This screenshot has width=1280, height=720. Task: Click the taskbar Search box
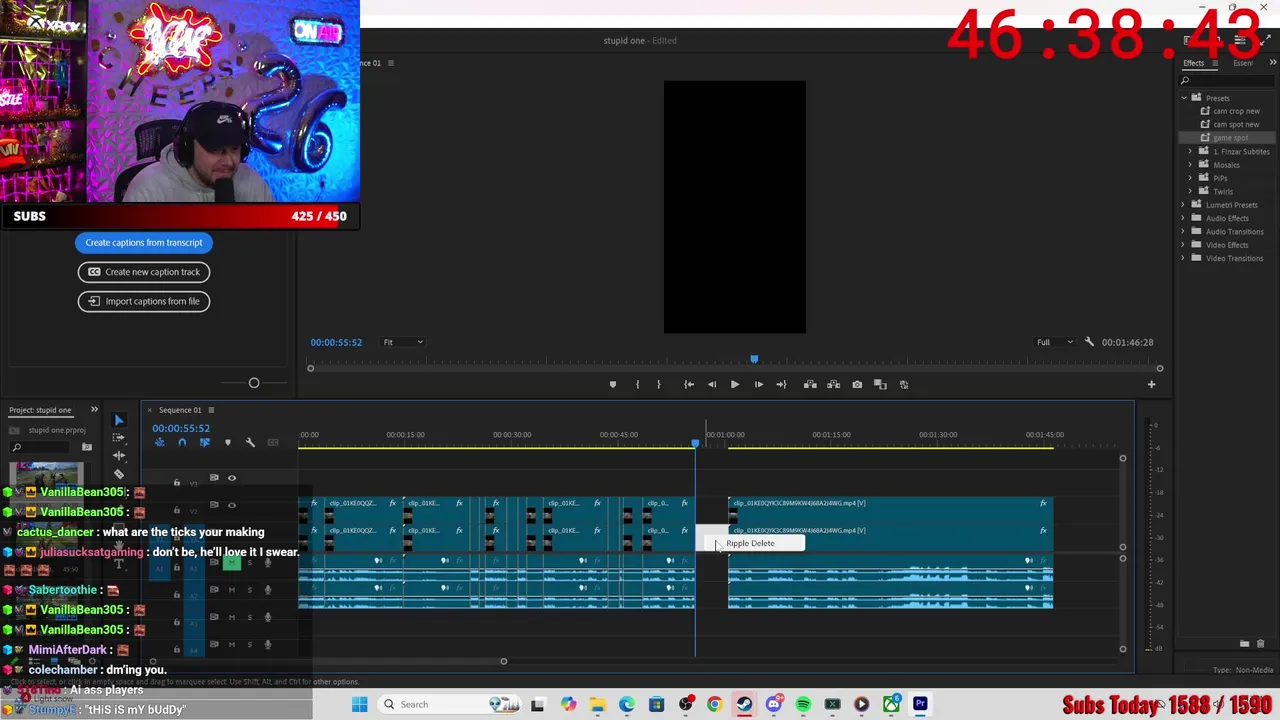point(448,704)
